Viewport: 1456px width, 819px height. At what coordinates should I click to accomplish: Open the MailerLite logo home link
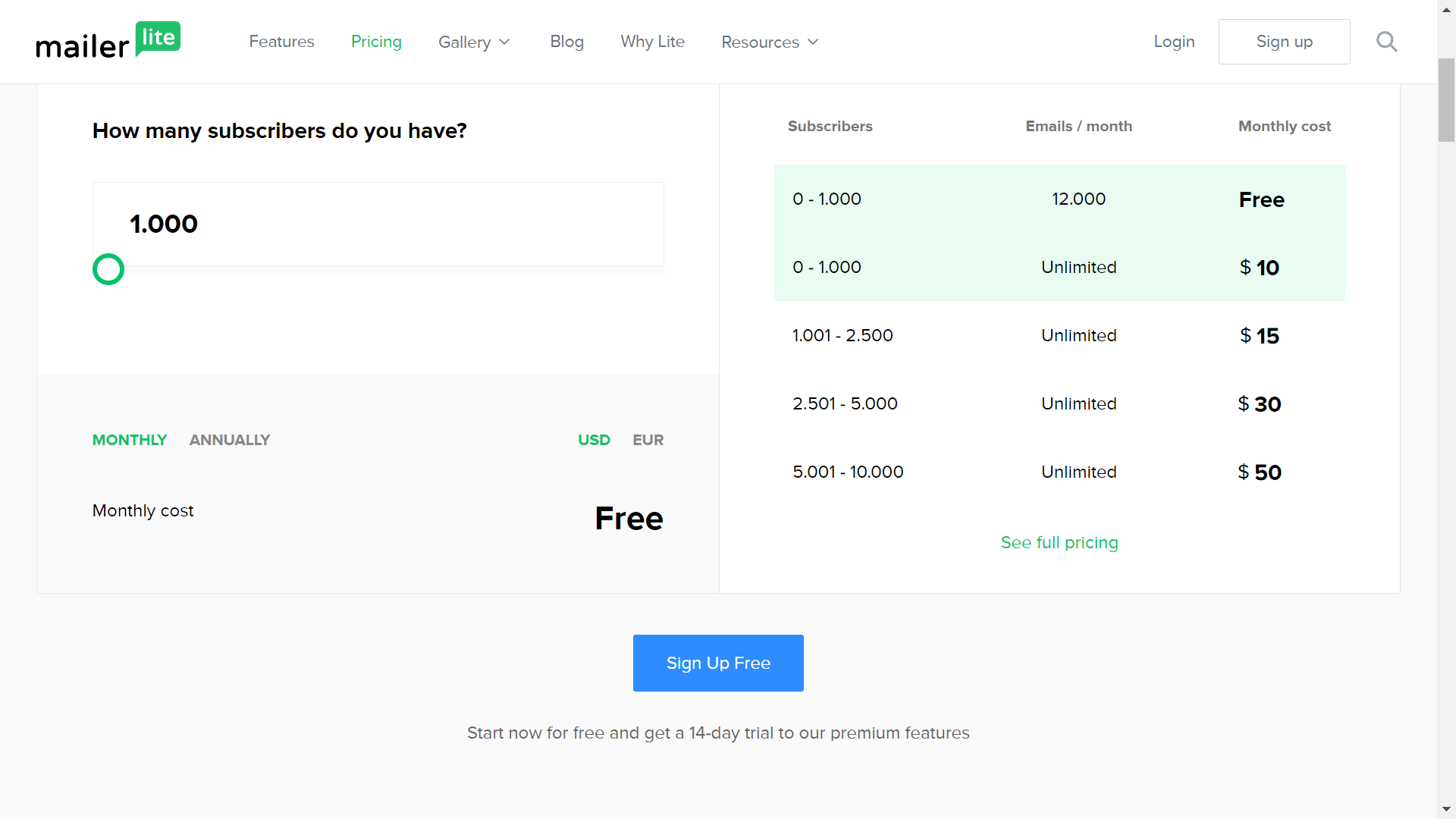click(x=108, y=41)
